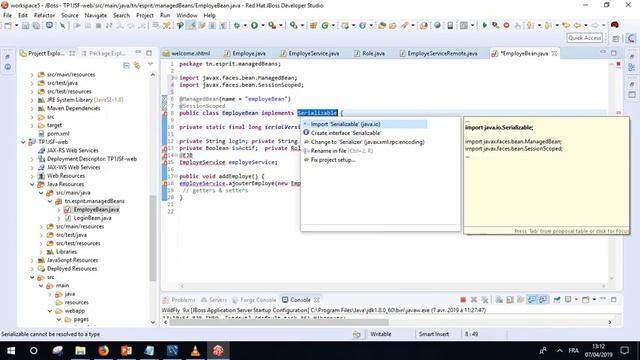Open the Refactor menu
This screenshot has width=640, height=360.
44,15
